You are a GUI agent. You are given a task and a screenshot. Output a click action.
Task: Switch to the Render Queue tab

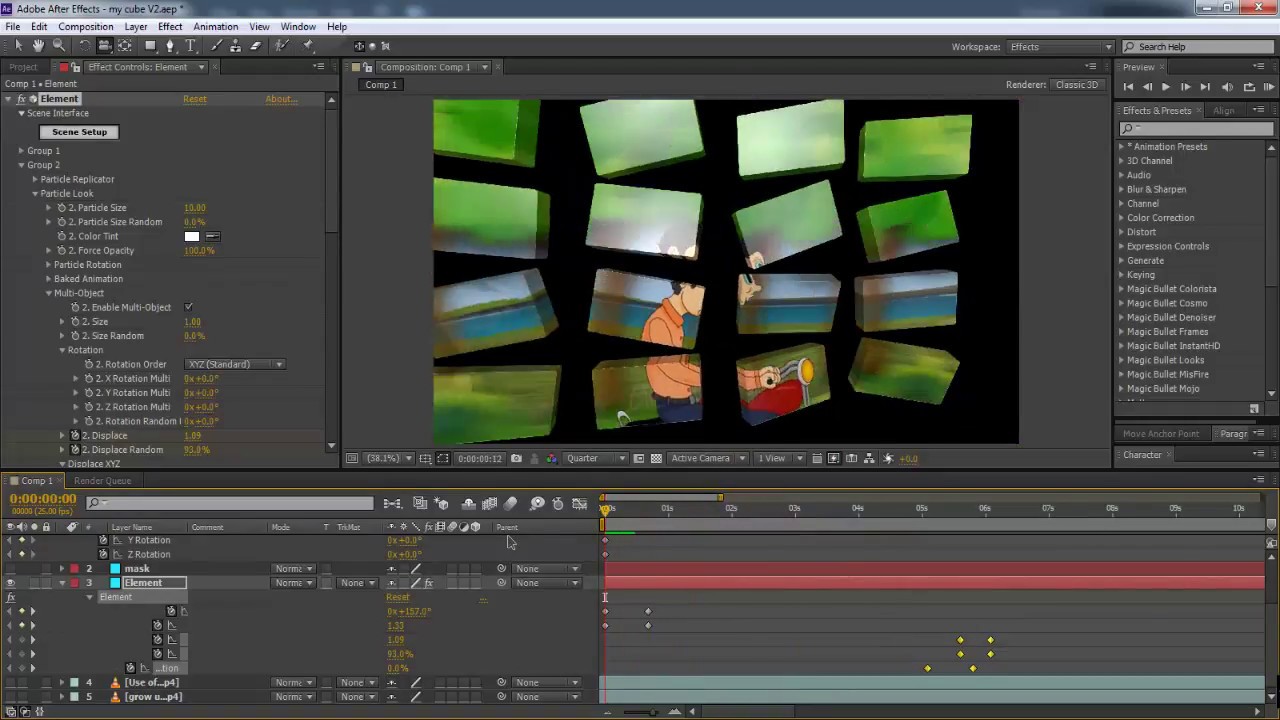tap(102, 481)
